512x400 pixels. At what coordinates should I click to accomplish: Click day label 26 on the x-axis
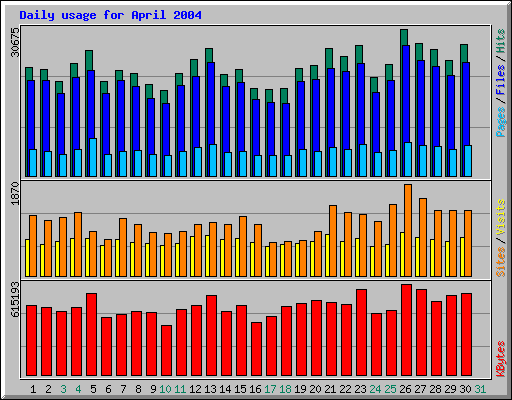[405, 389]
